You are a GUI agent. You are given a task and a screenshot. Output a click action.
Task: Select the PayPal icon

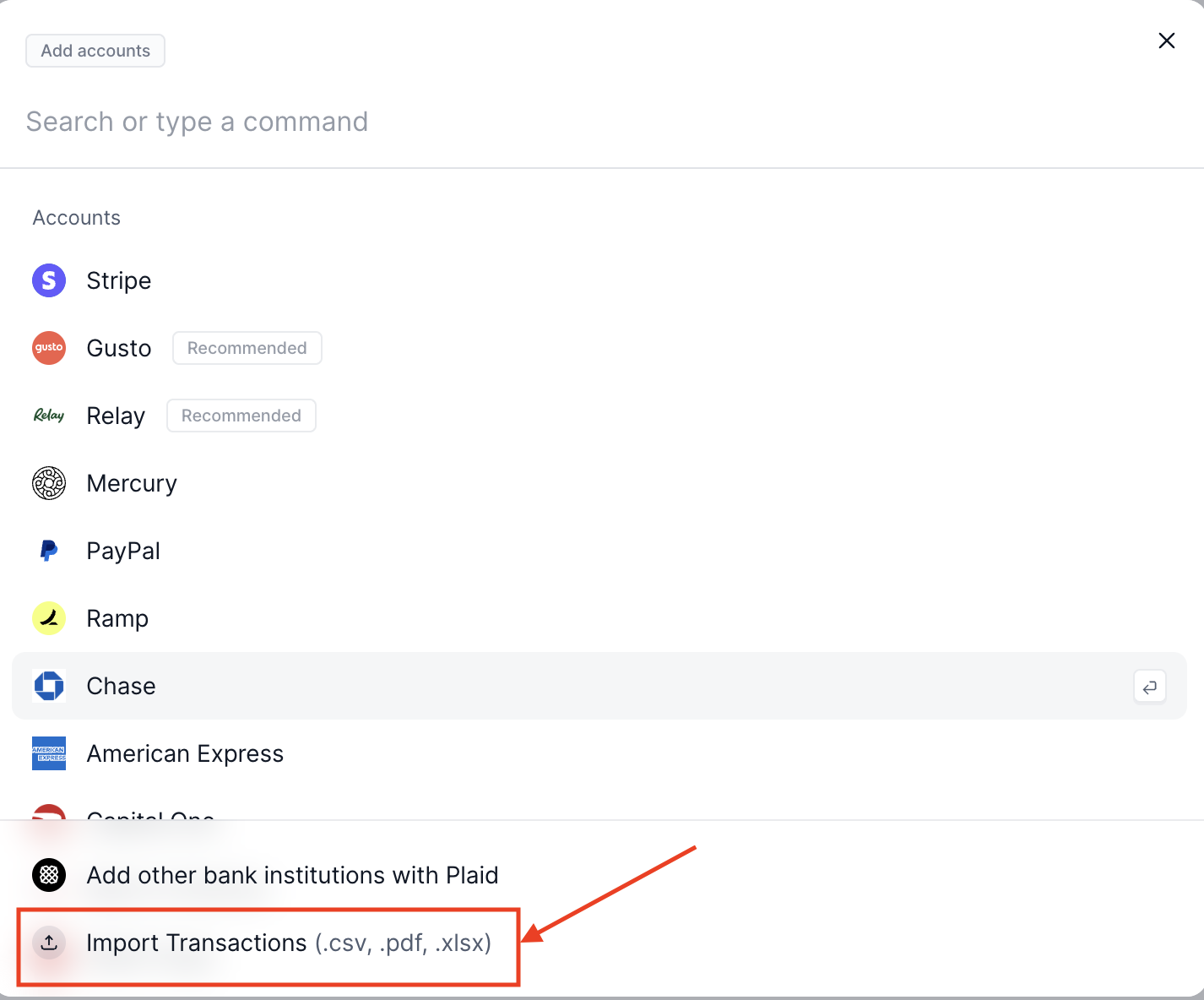[x=48, y=551]
